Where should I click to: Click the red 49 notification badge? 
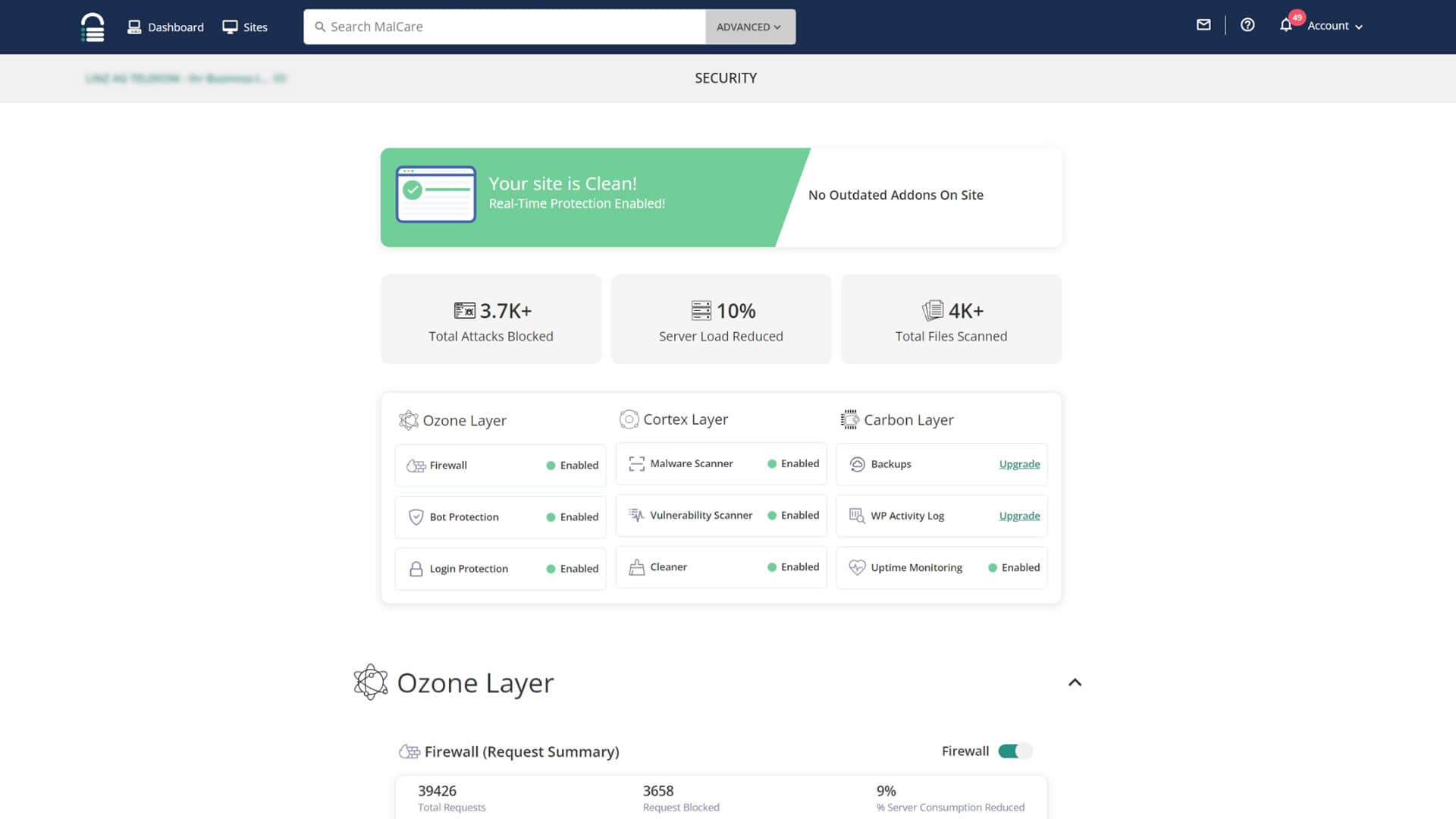point(1297,17)
